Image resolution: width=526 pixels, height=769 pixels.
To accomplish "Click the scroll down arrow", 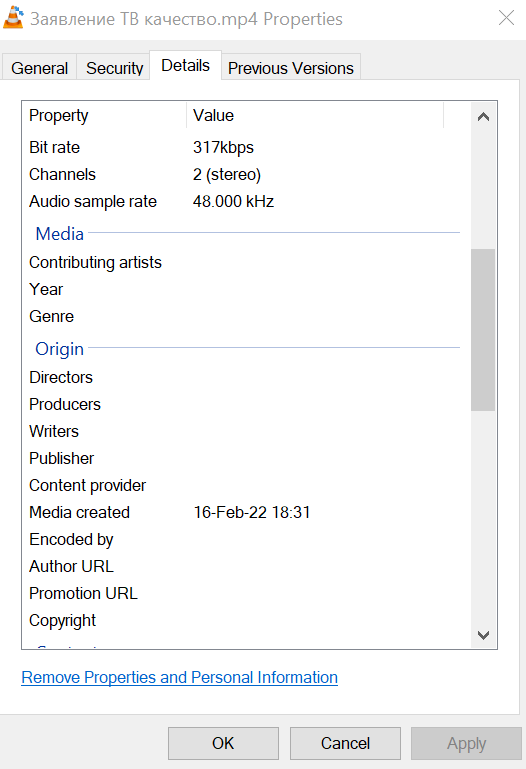I will click(483, 636).
